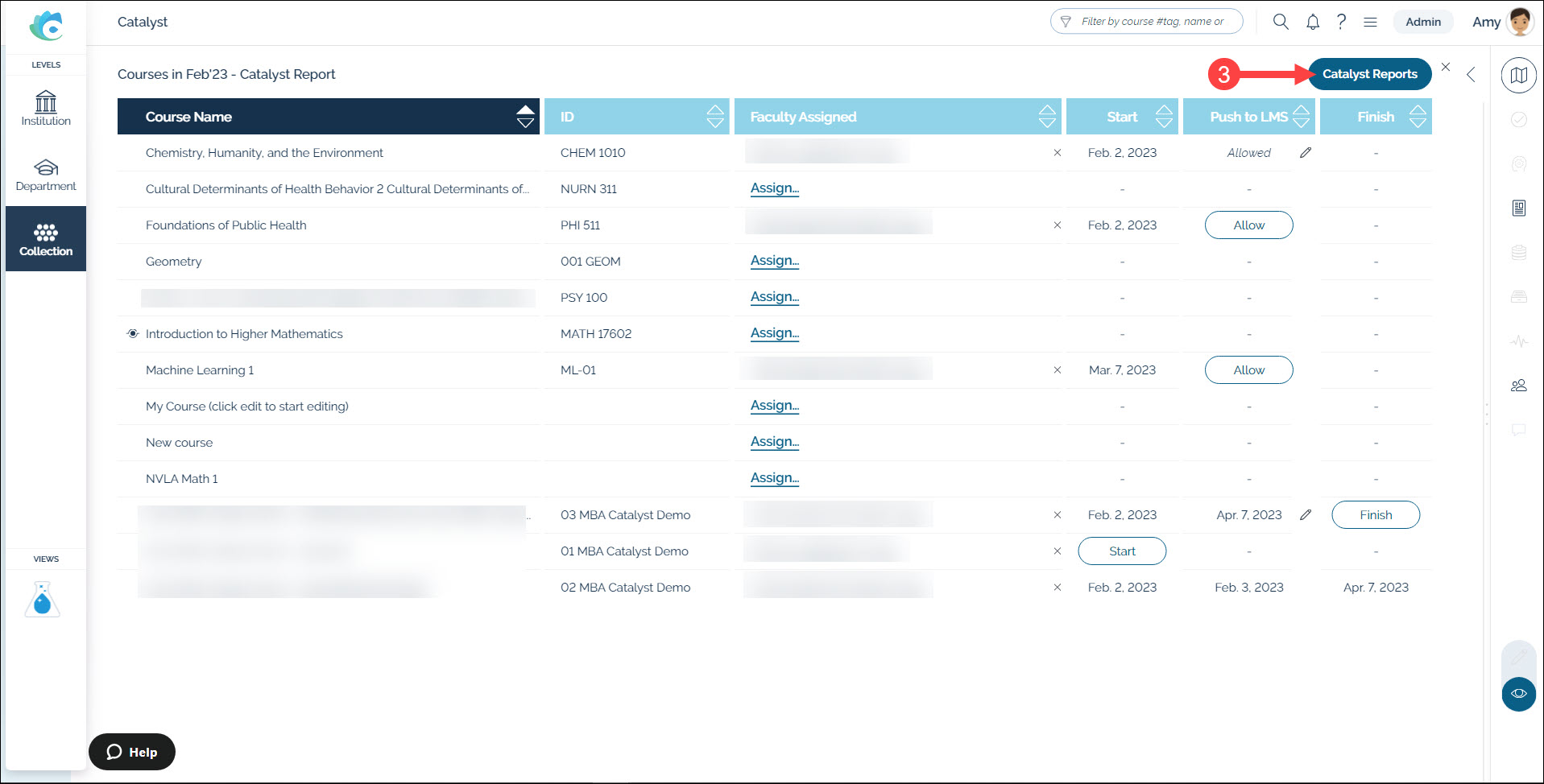Click the question mark help icon
Image resolution: width=1544 pixels, height=784 pixels.
click(x=1341, y=22)
